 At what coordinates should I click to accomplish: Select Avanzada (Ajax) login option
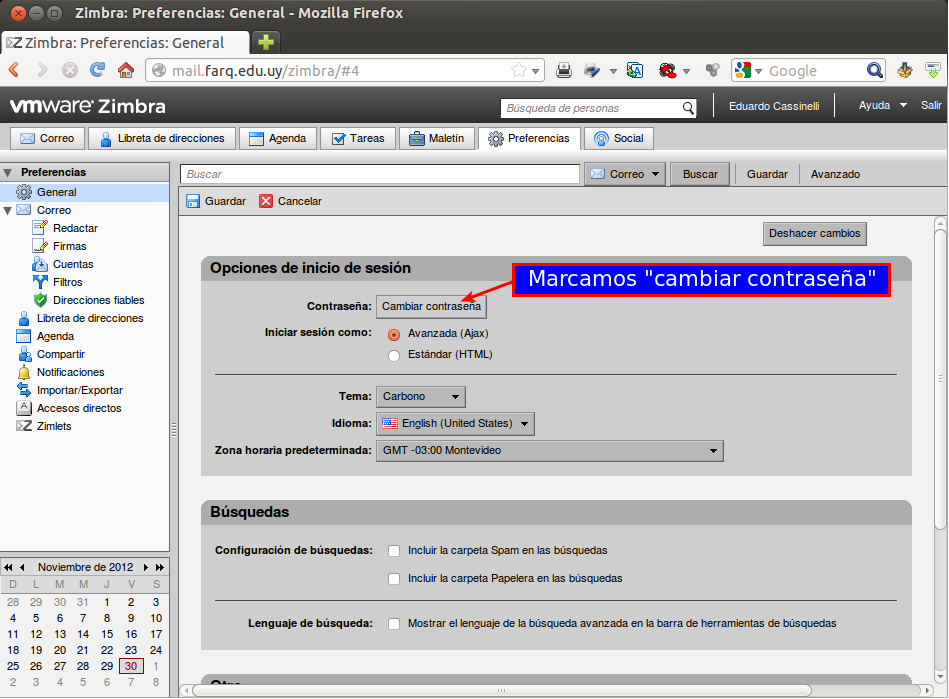394,334
